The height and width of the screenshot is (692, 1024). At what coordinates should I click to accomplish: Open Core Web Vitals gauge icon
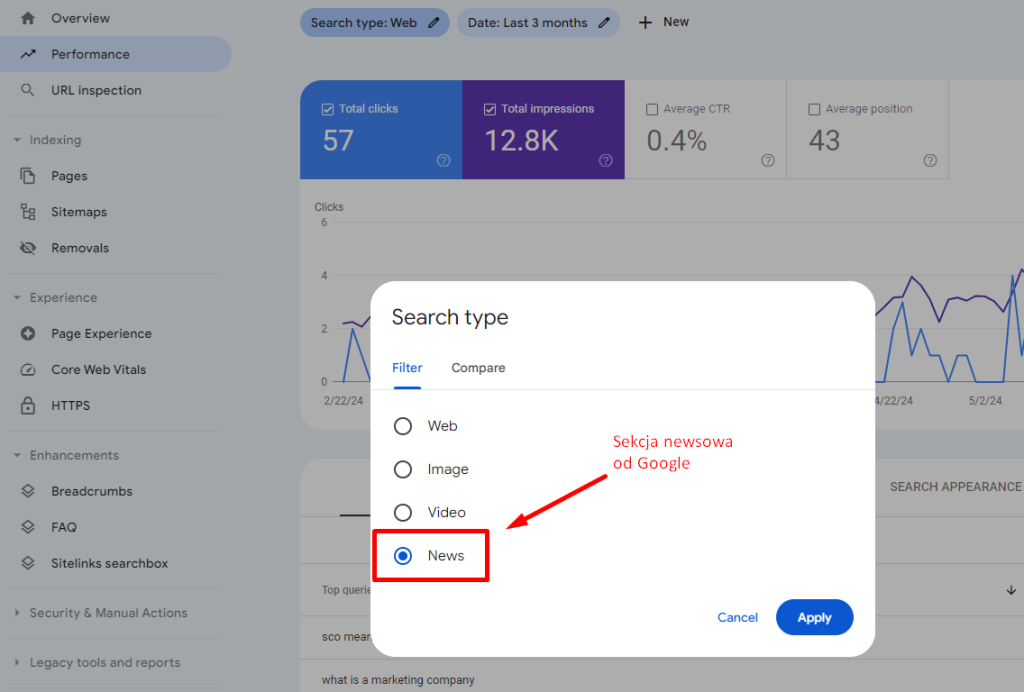pyautogui.click(x=28, y=370)
